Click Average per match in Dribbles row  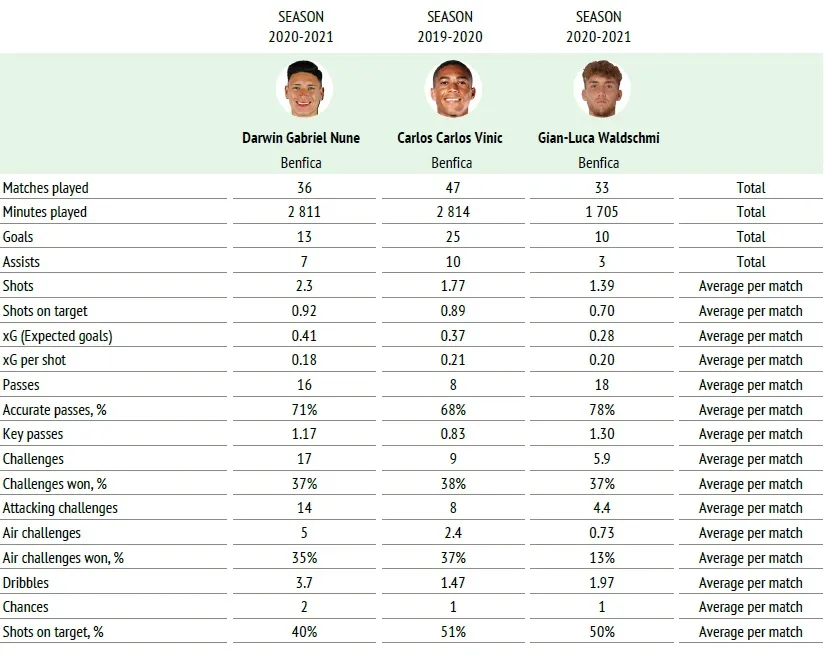(x=750, y=583)
